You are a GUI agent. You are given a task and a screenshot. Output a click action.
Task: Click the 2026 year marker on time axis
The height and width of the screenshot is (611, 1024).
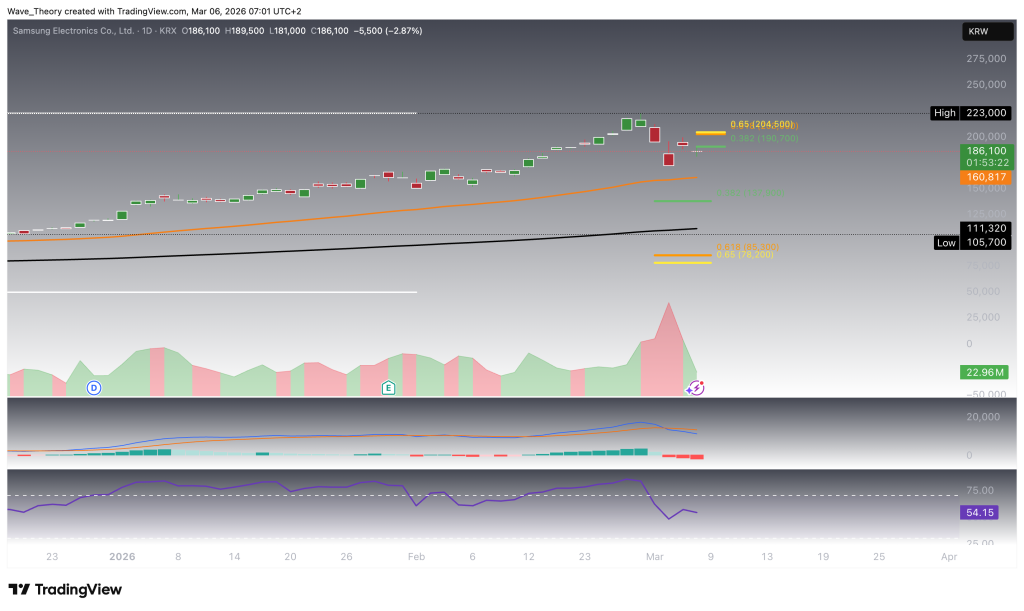(122, 556)
